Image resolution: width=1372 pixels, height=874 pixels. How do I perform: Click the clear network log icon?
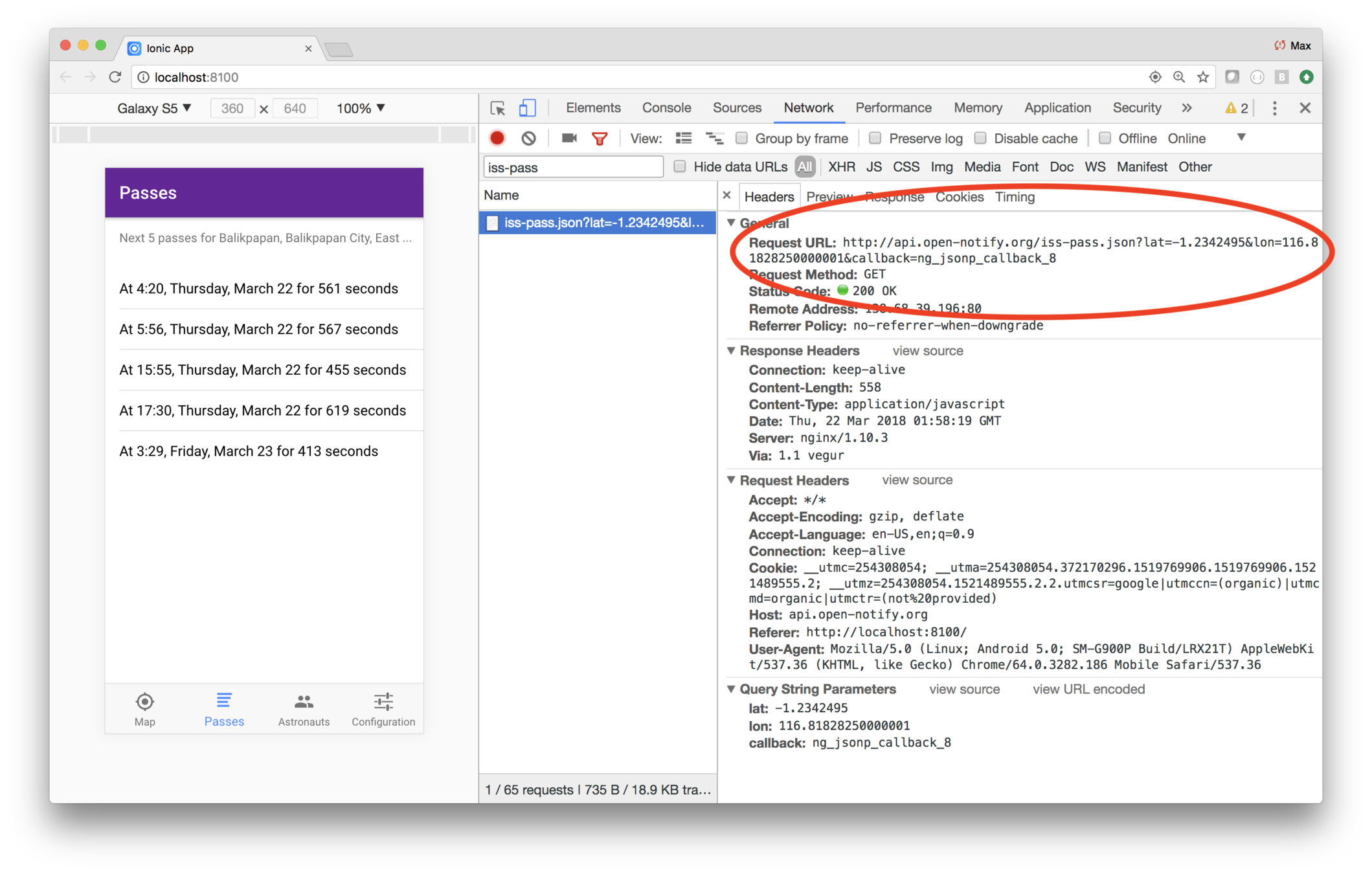pos(529,138)
